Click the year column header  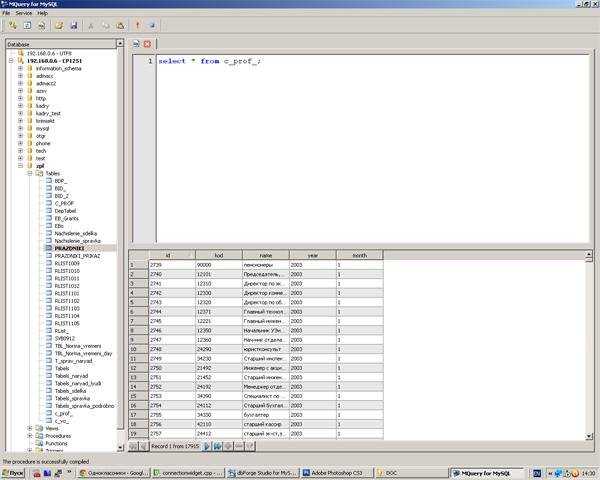tap(313, 255)
